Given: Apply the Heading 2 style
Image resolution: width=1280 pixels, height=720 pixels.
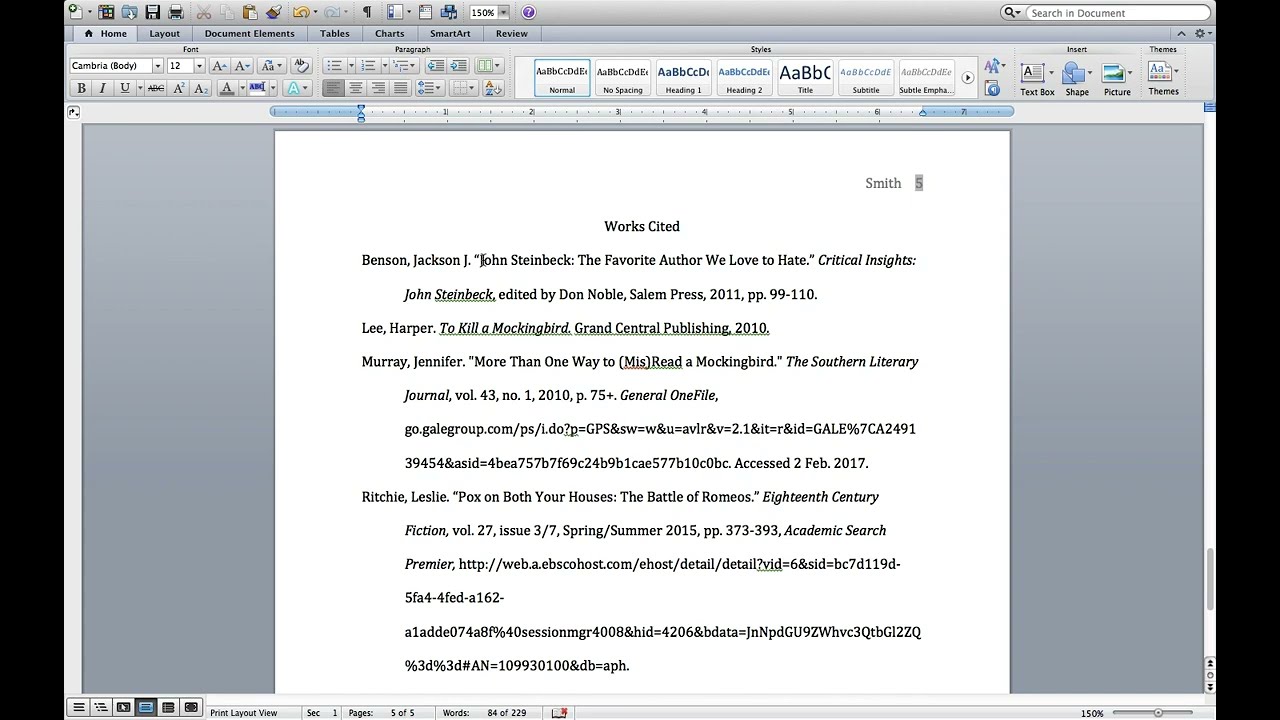Looking at the screenshot, I should coord(744,78).
